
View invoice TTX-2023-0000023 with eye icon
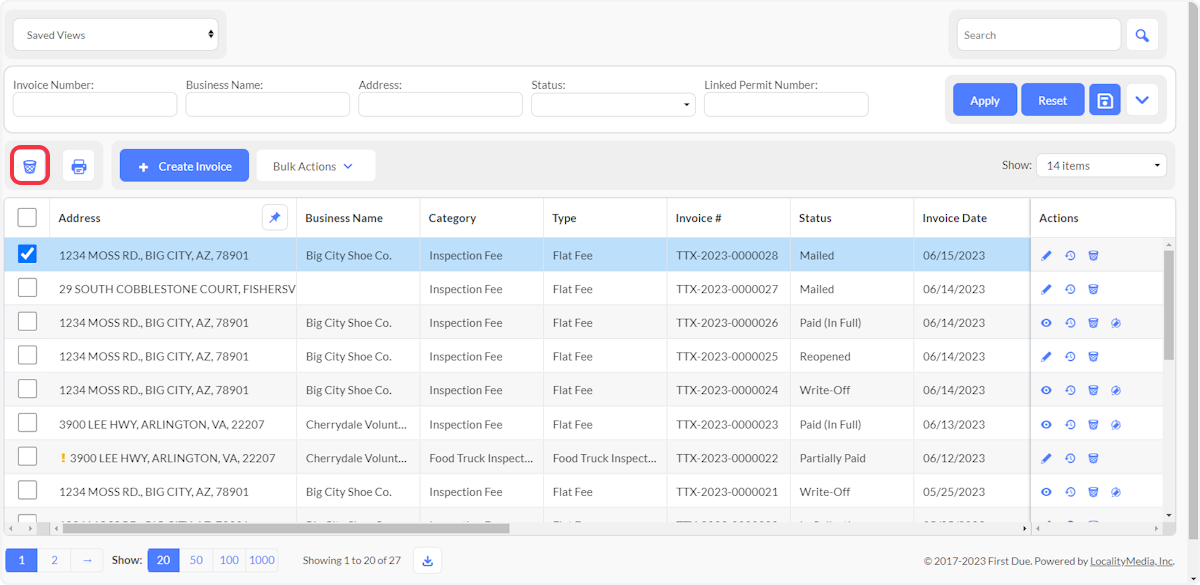click(x=1047, y=424)
